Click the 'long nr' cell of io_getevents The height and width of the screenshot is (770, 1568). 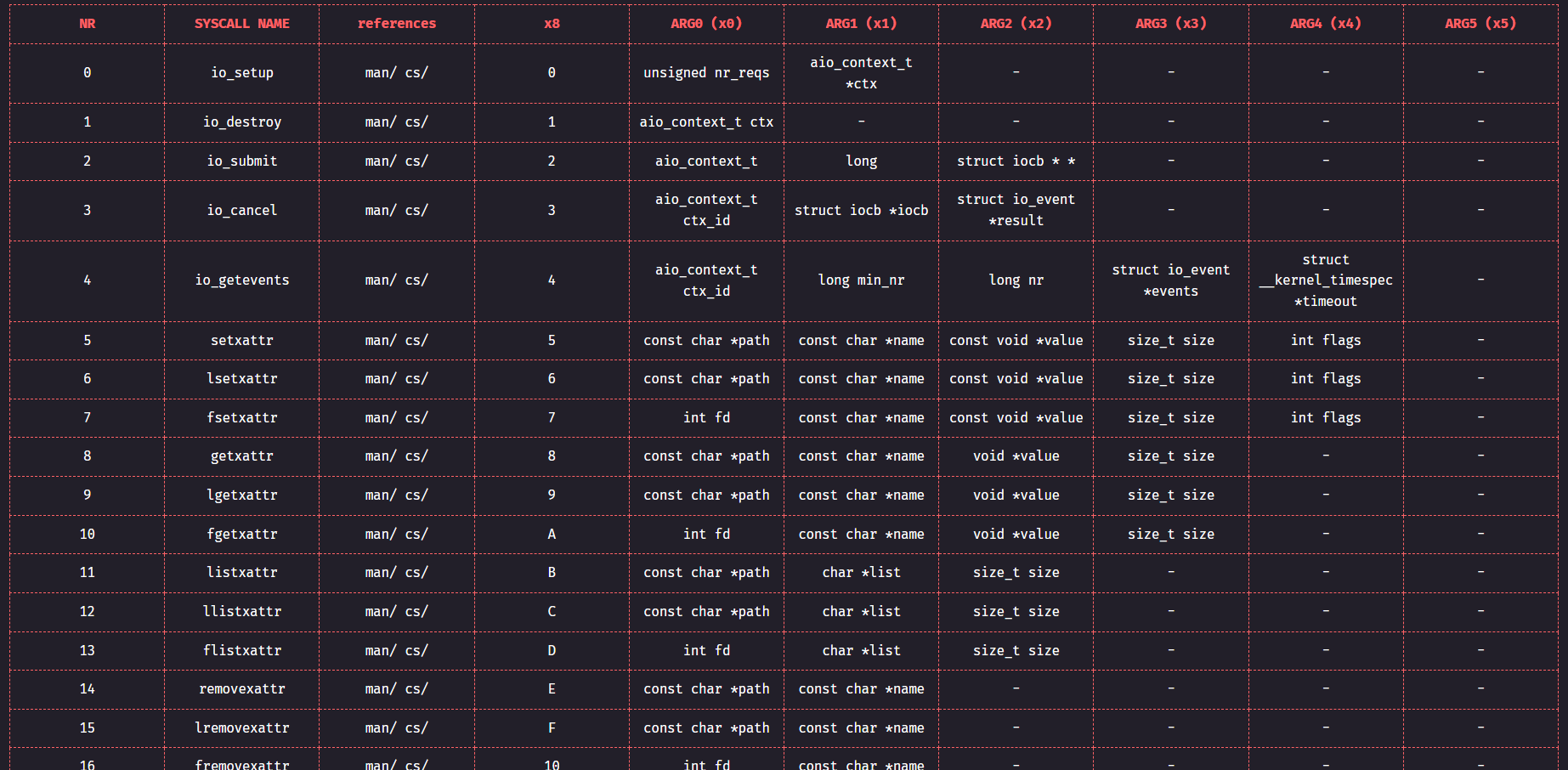(x=1016, y=280)
